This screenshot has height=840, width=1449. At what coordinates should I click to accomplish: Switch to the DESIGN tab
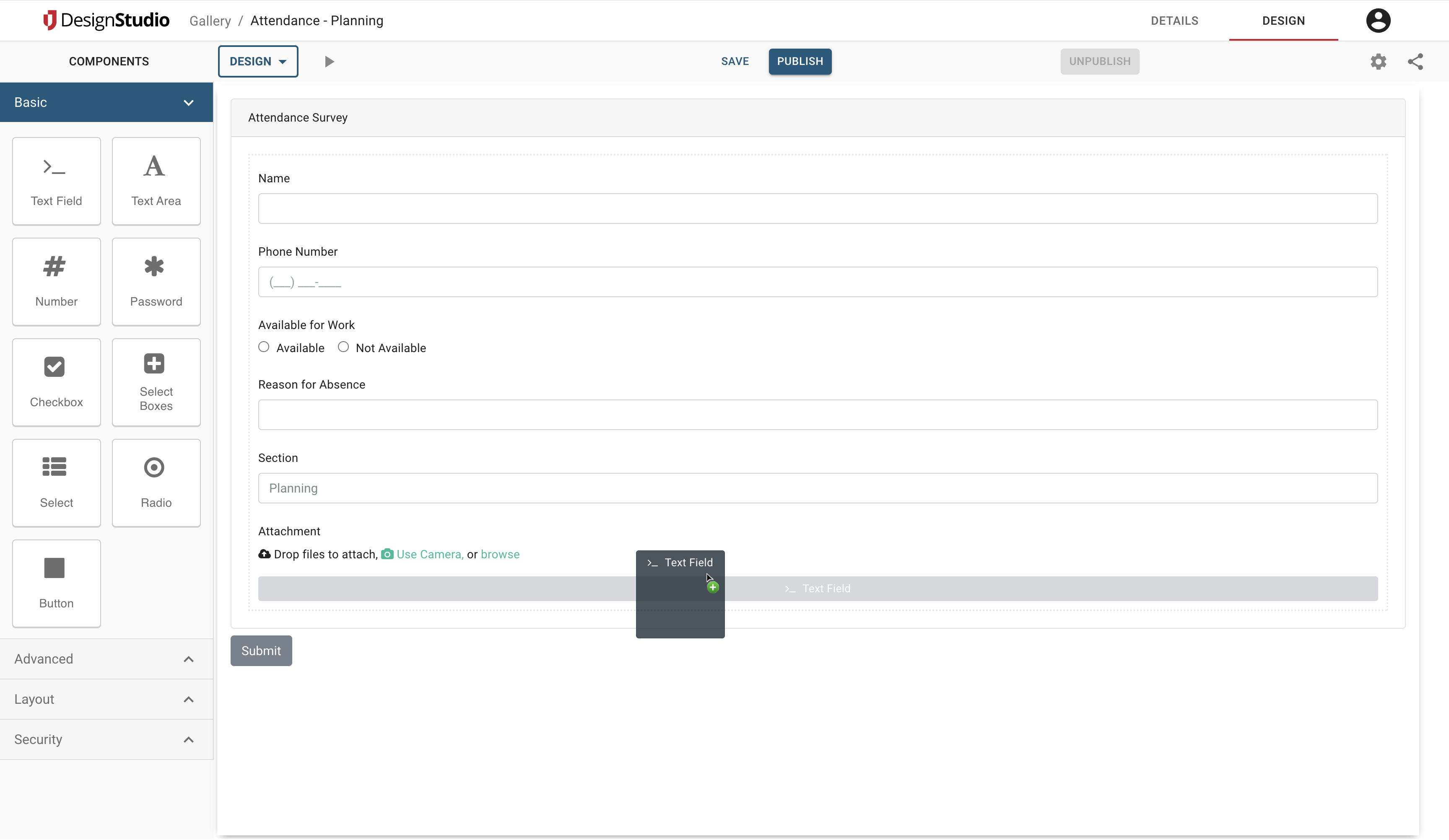[x=1283, y=21]
